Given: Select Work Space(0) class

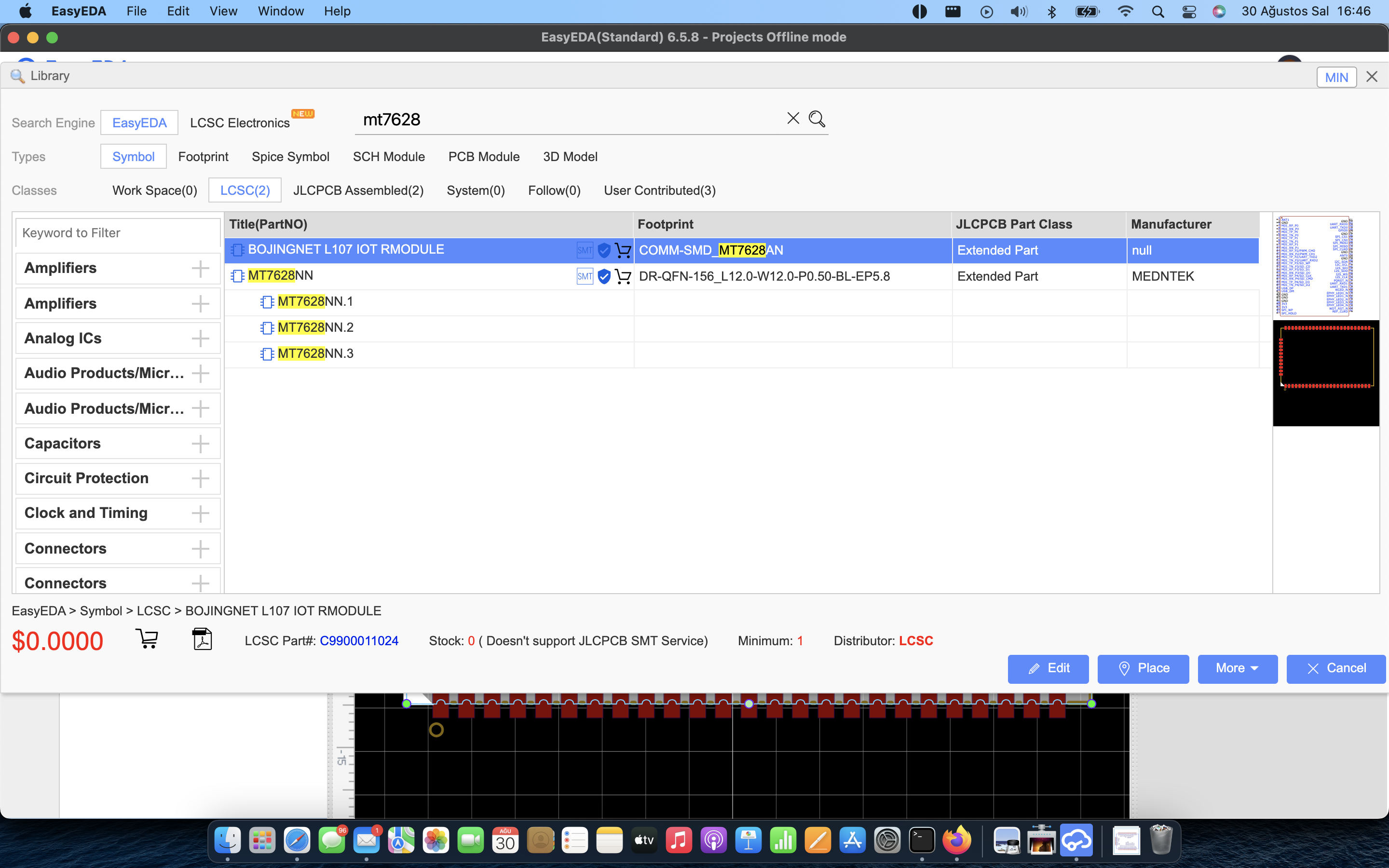Looking at the screenshot, I should tap(154, 190).
